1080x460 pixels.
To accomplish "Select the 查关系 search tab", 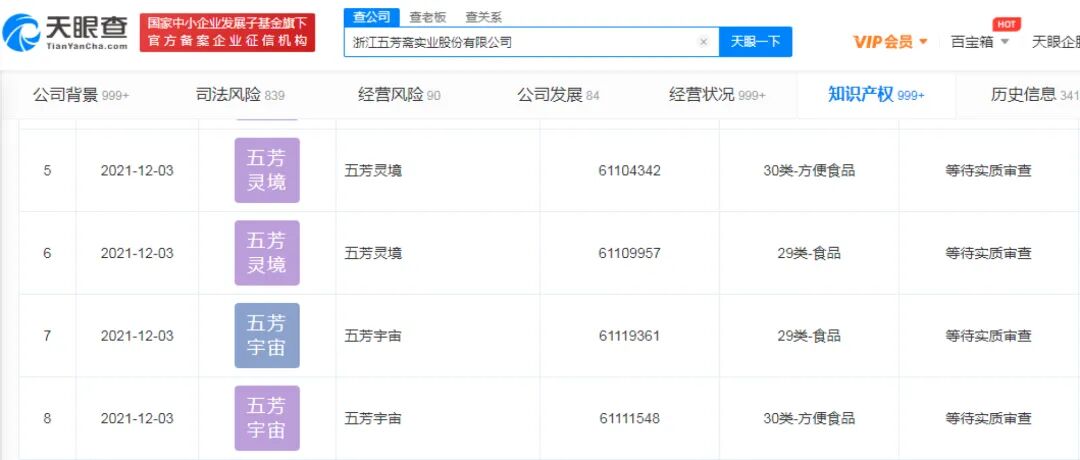I will [484, 17].
